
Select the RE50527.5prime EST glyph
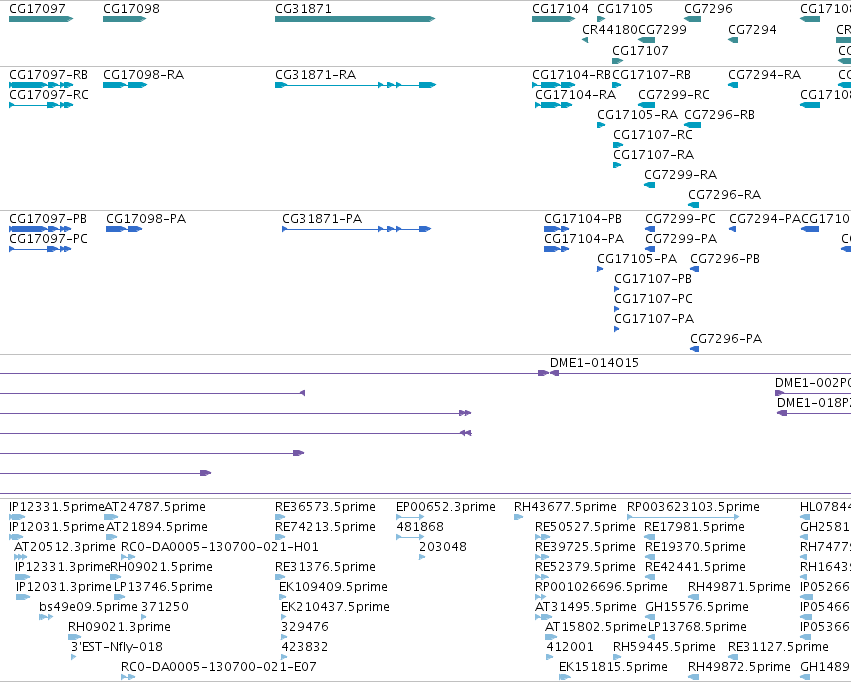coord(543,537)
